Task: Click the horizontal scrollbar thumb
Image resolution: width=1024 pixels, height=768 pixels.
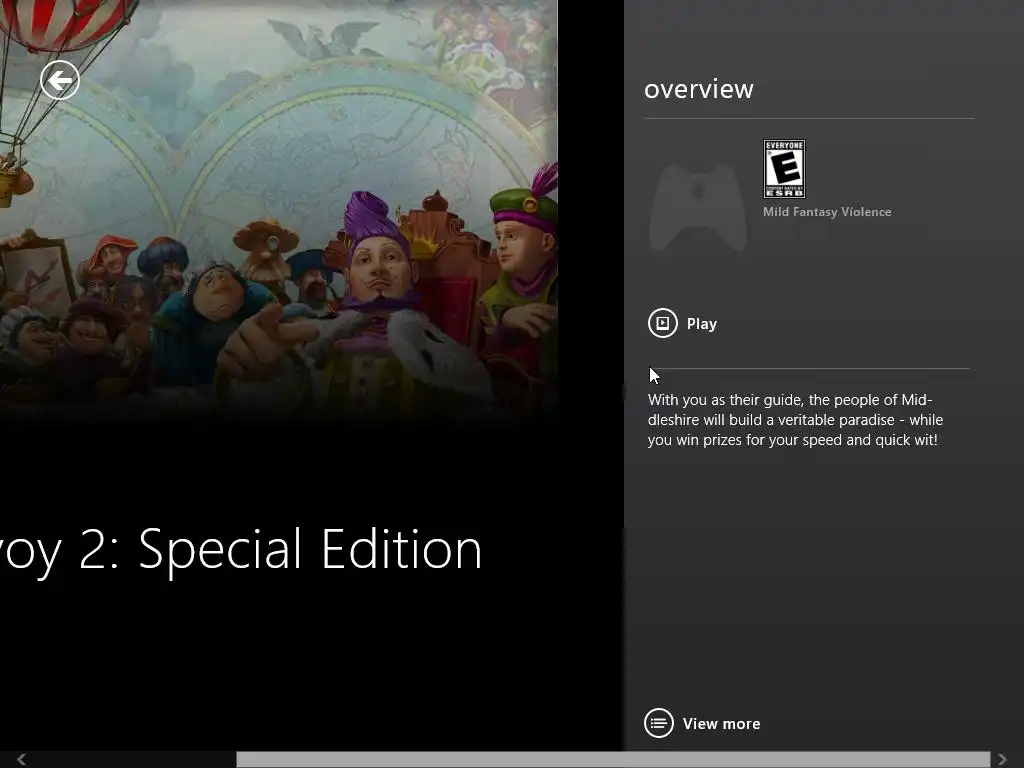Action: click(x=613, y=760)
